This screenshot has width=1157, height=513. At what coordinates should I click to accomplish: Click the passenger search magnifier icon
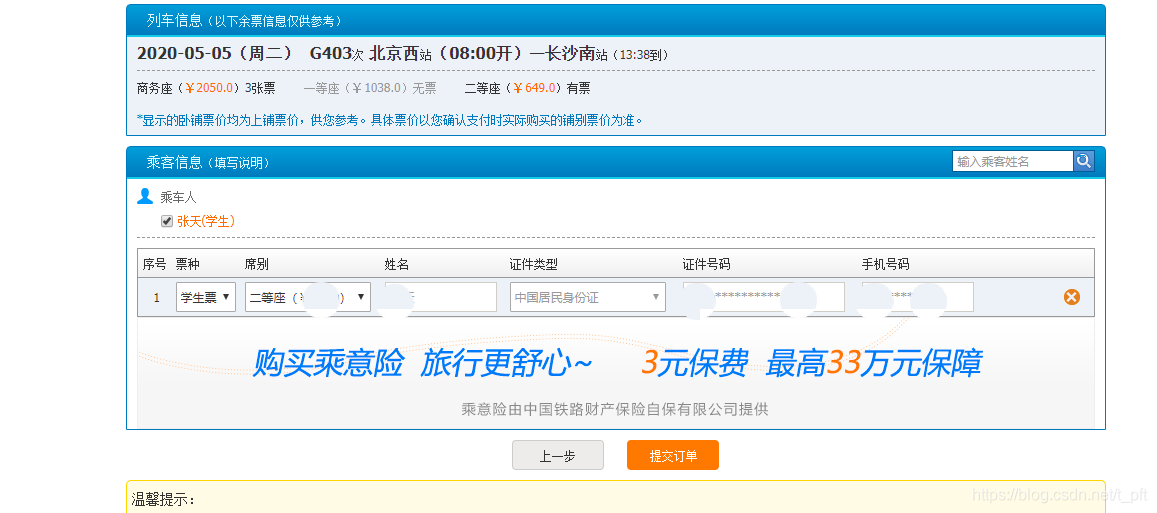tap(1083, 161)
